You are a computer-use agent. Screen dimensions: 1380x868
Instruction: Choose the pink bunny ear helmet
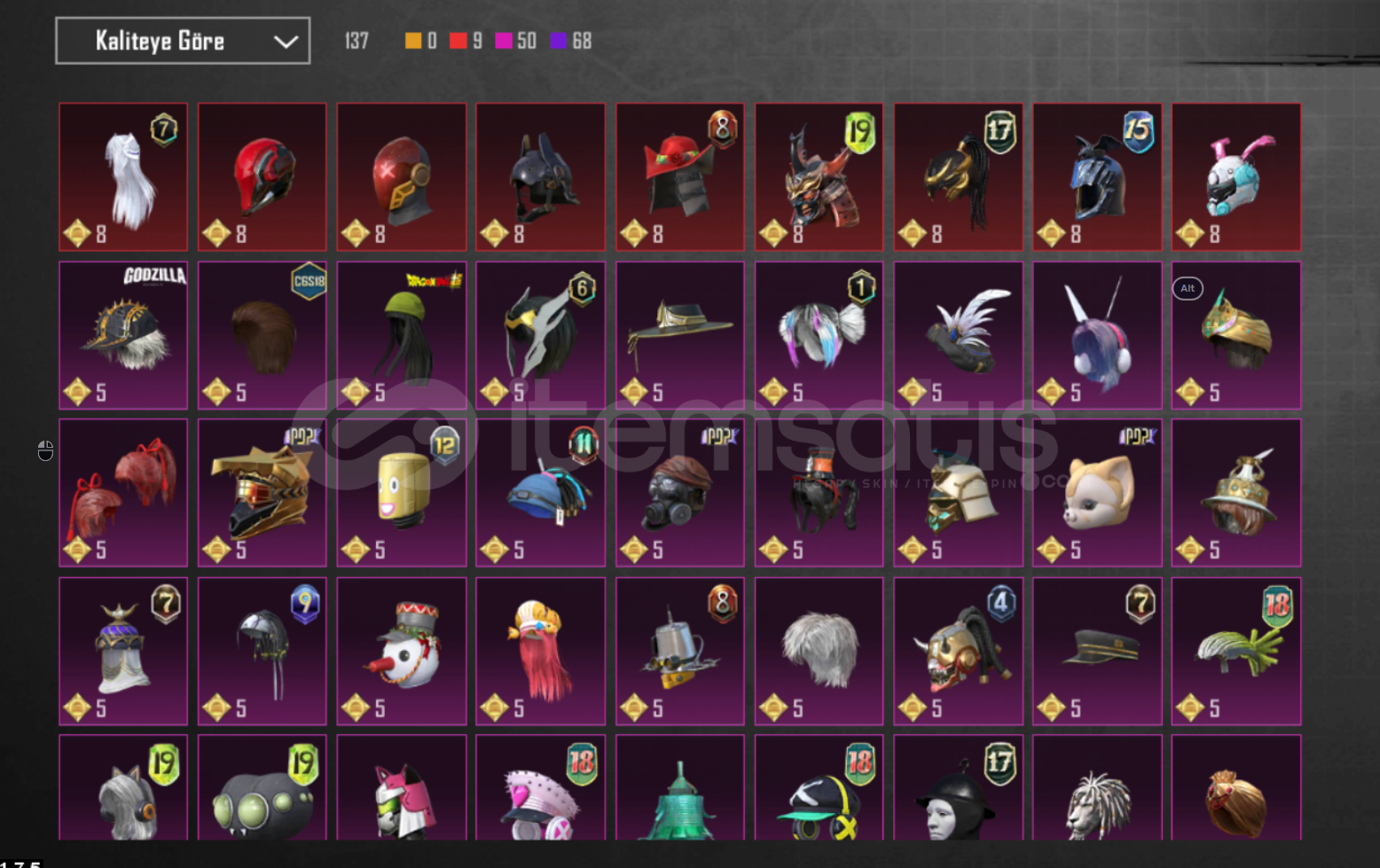coord(1236,176)
